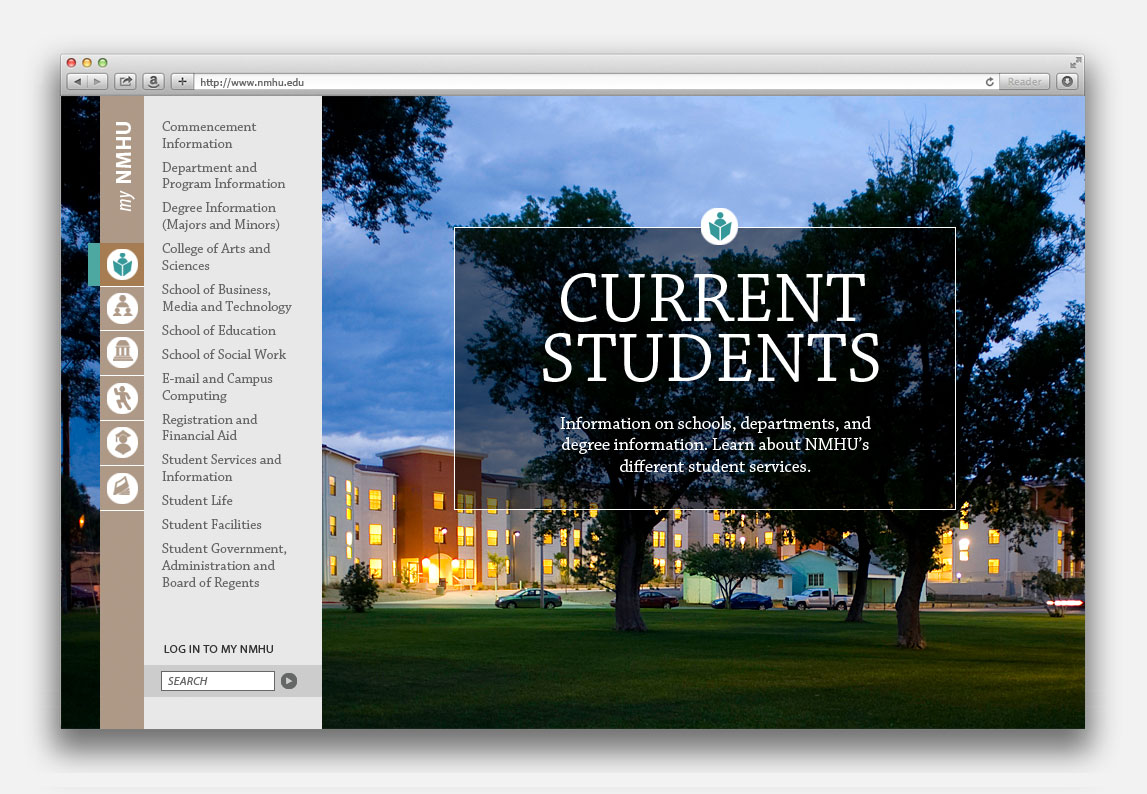This screenshot has width=1147, height=794.
Task: Open Registration and Financial Aid
Action: [209, 427]
